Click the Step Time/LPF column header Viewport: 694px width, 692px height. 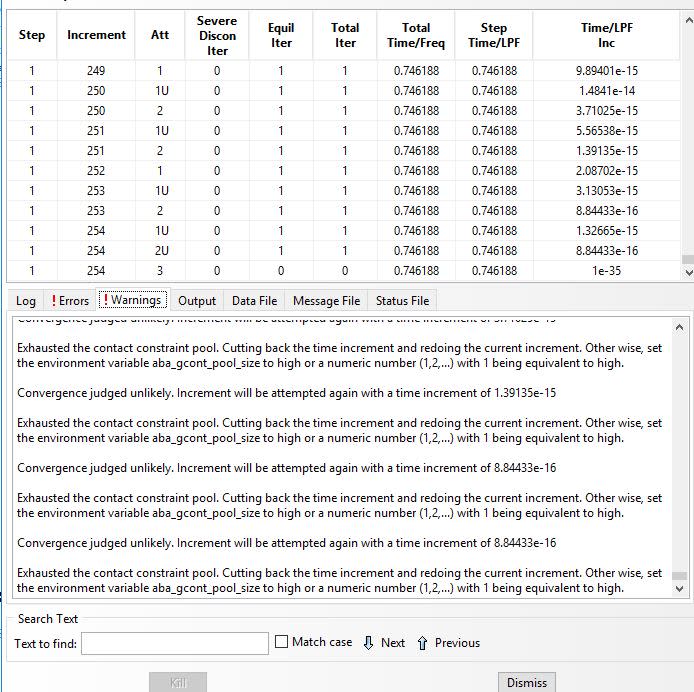494,35
